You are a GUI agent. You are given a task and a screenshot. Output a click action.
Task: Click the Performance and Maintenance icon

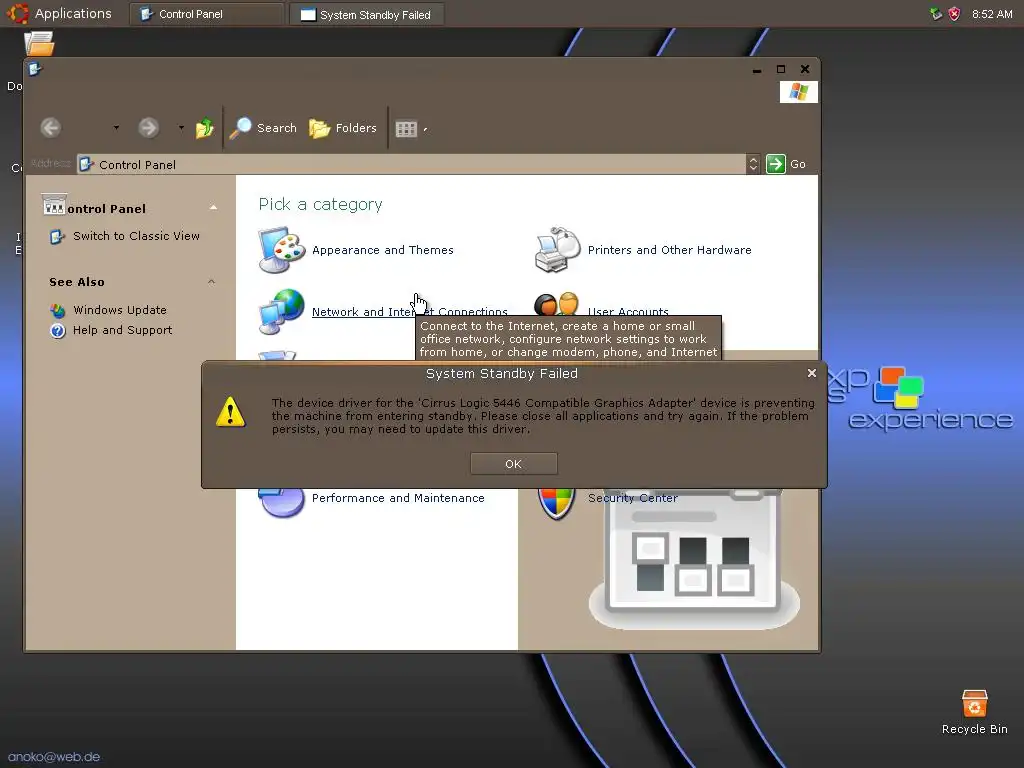pyautogui.click(x=281, y=503)
